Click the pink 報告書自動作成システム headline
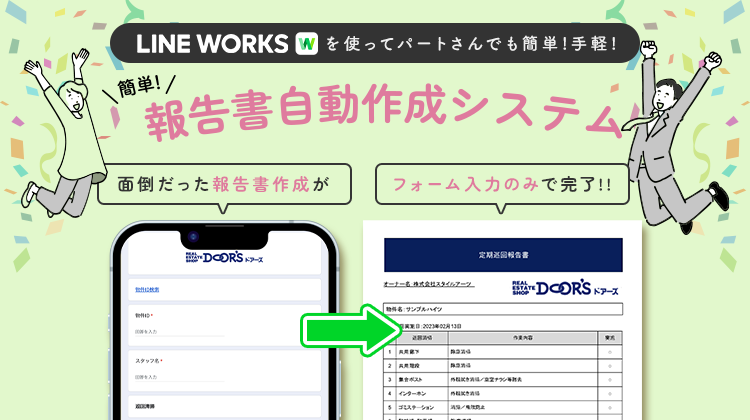This screenshot has width=750, height=420. (x=383, y=113)
